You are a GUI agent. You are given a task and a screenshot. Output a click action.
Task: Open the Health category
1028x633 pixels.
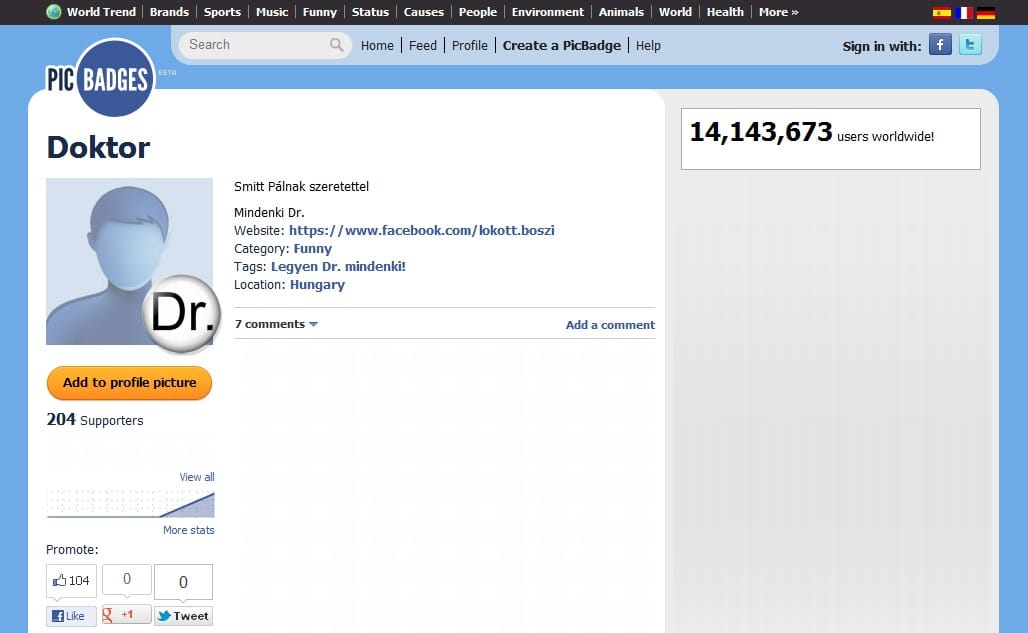(725, 12)
